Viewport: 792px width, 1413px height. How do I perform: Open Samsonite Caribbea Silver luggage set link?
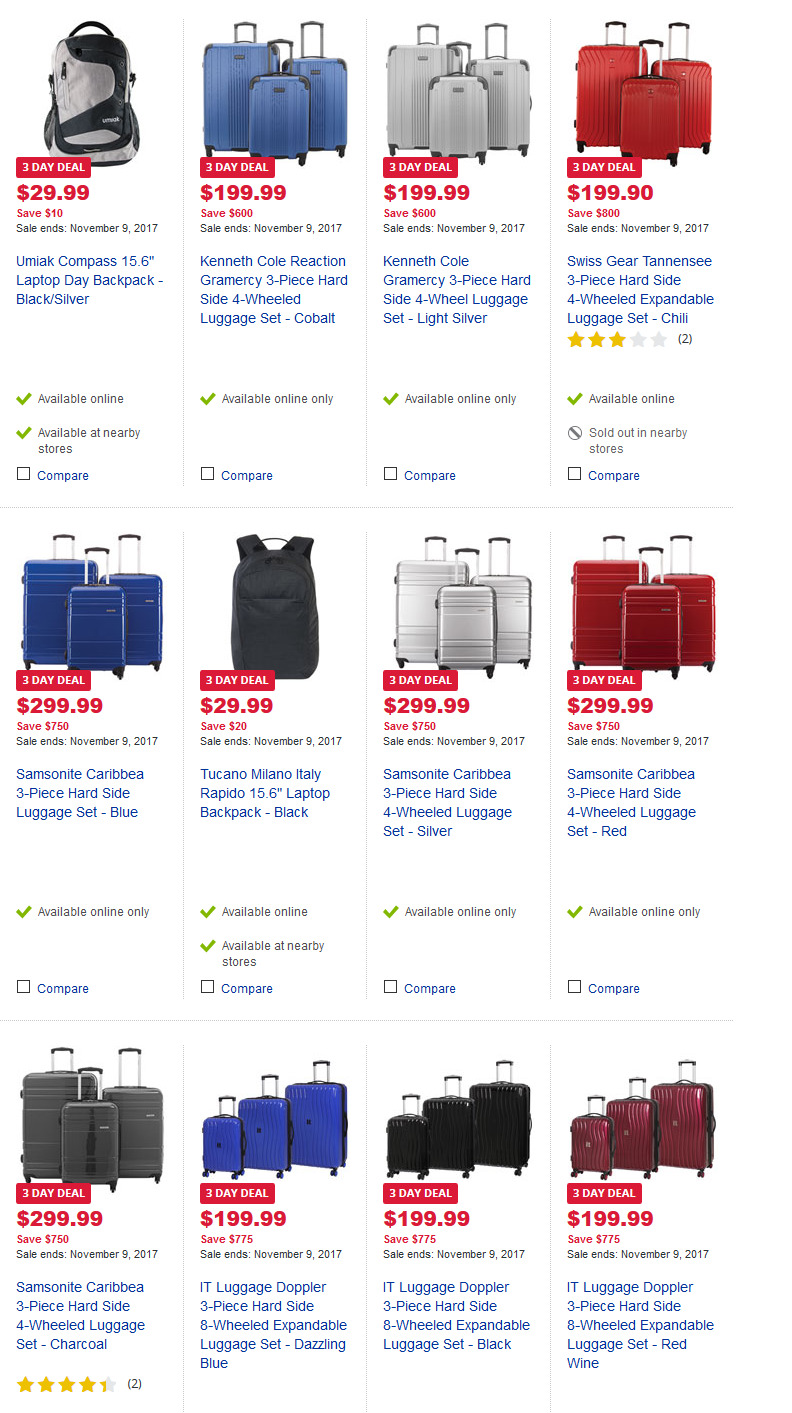click(x=448, y=803)
